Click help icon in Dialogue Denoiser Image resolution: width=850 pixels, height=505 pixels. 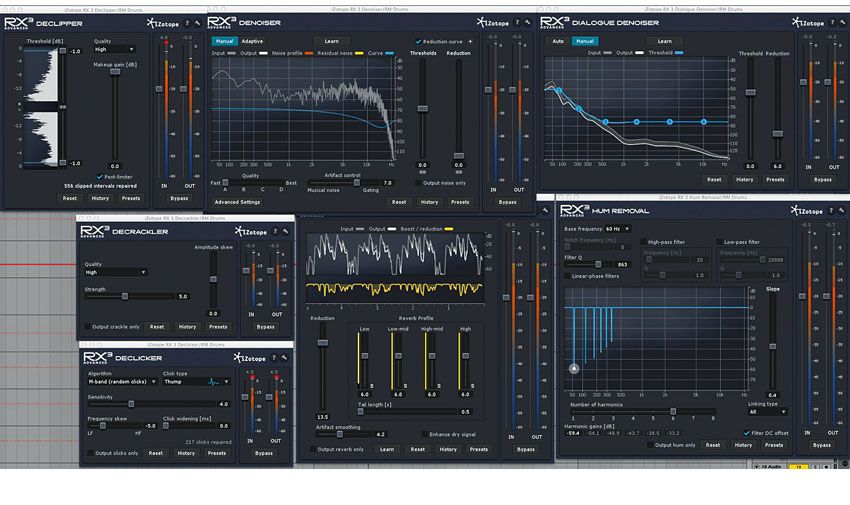pos(832,22)
